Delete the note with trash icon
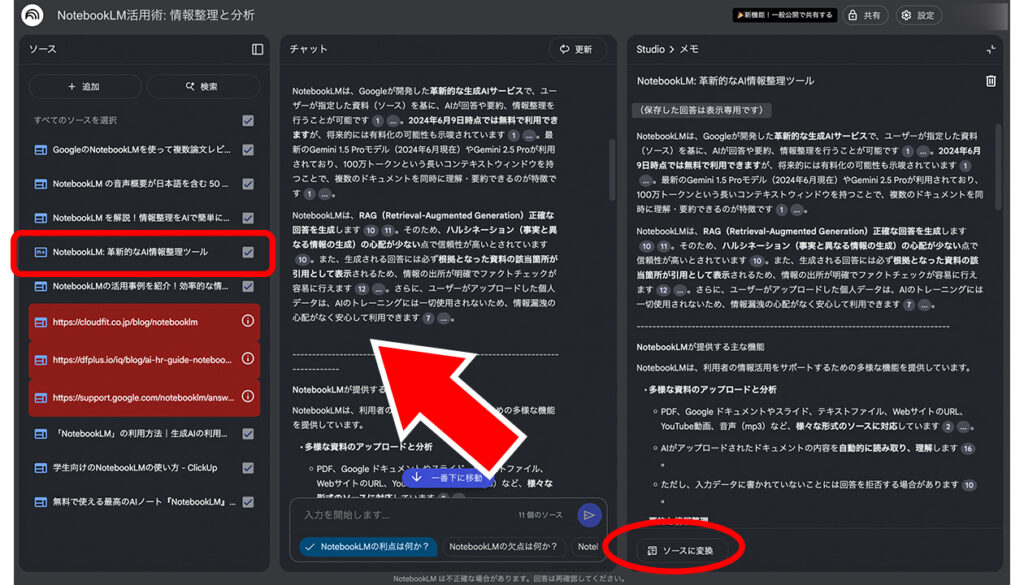The height and width of the screenshot is (585, 1024). pyautogui.click(x=991, y=81)
